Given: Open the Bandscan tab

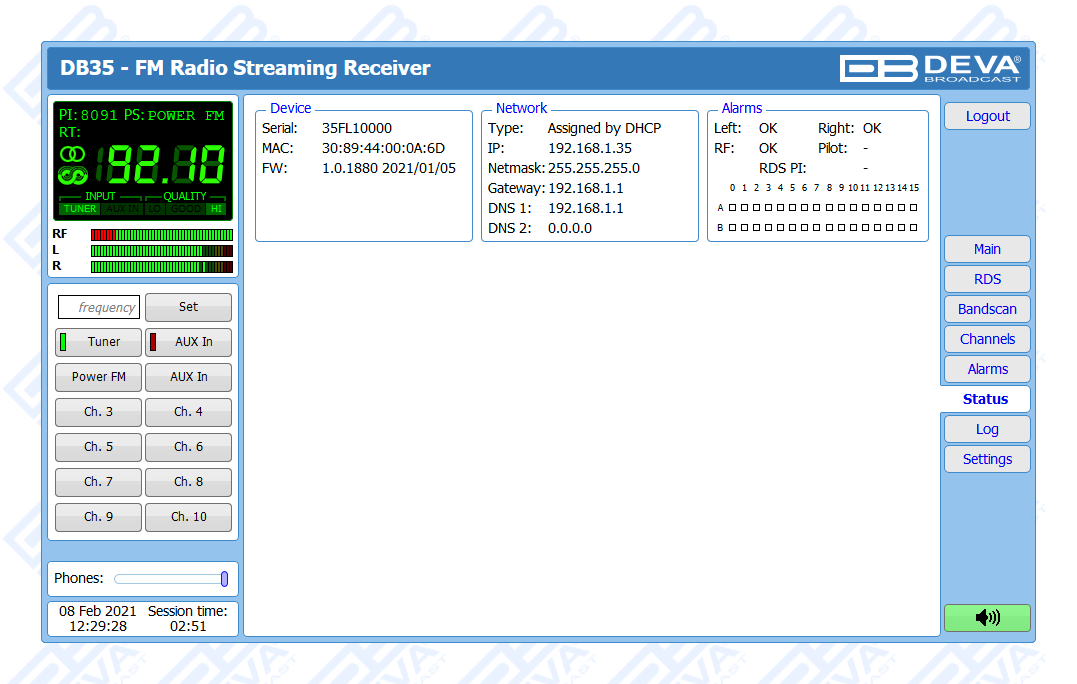Looking at the screenshot, I should coord(986,309).
